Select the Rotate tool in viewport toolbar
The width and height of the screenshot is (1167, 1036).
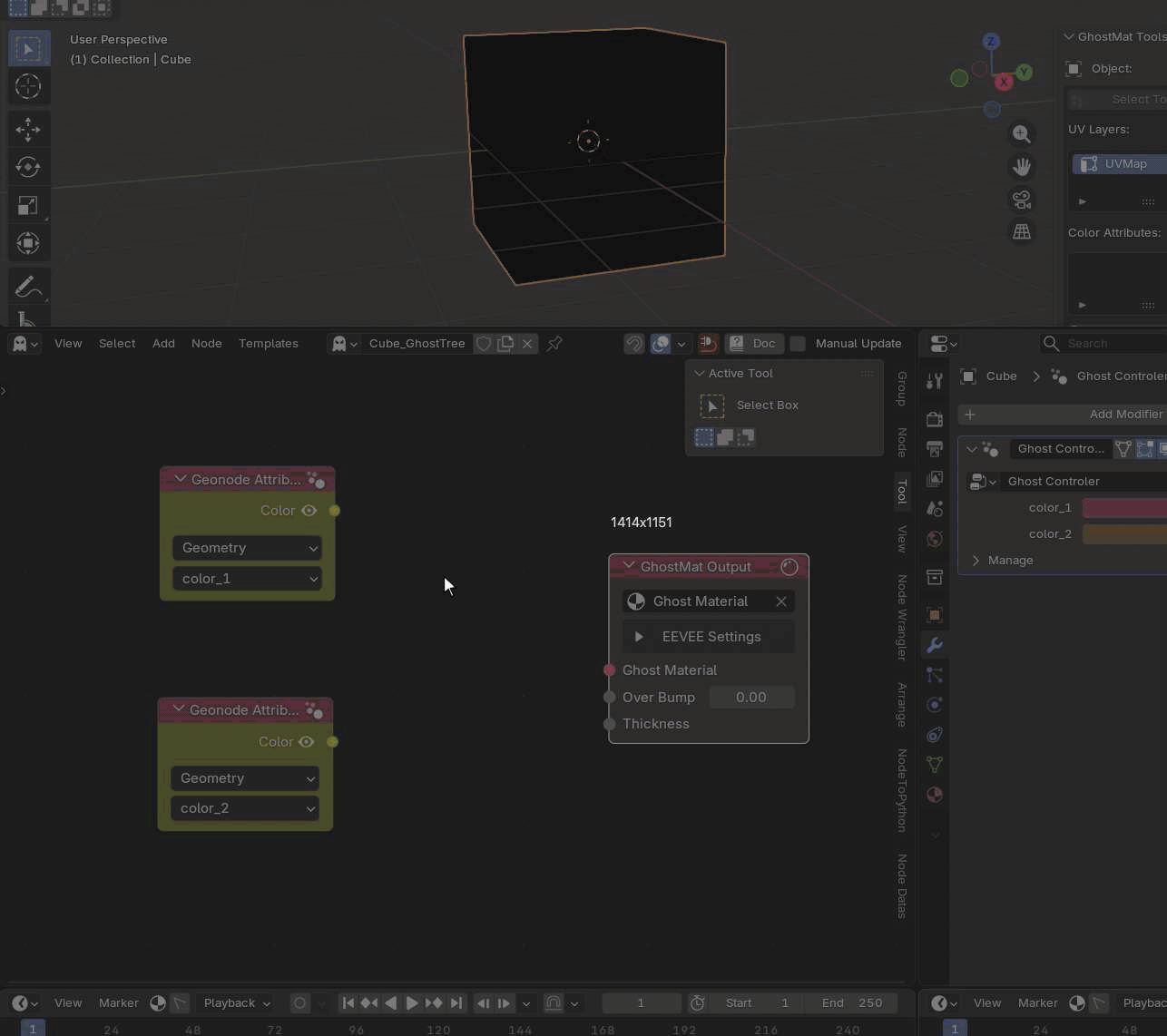click(28, 167)
